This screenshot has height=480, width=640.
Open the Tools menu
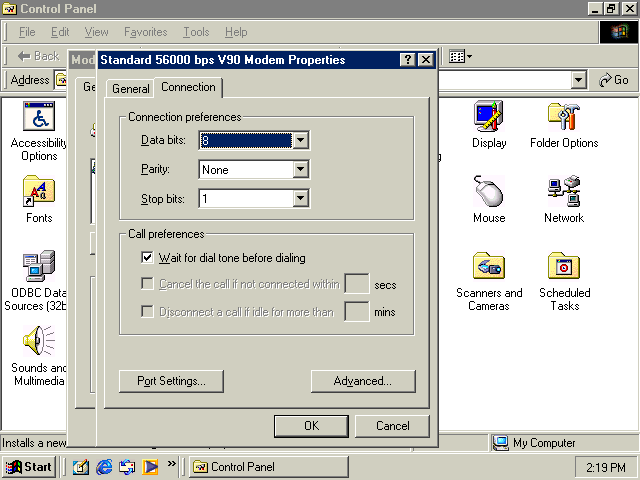(x=196, y=32)
